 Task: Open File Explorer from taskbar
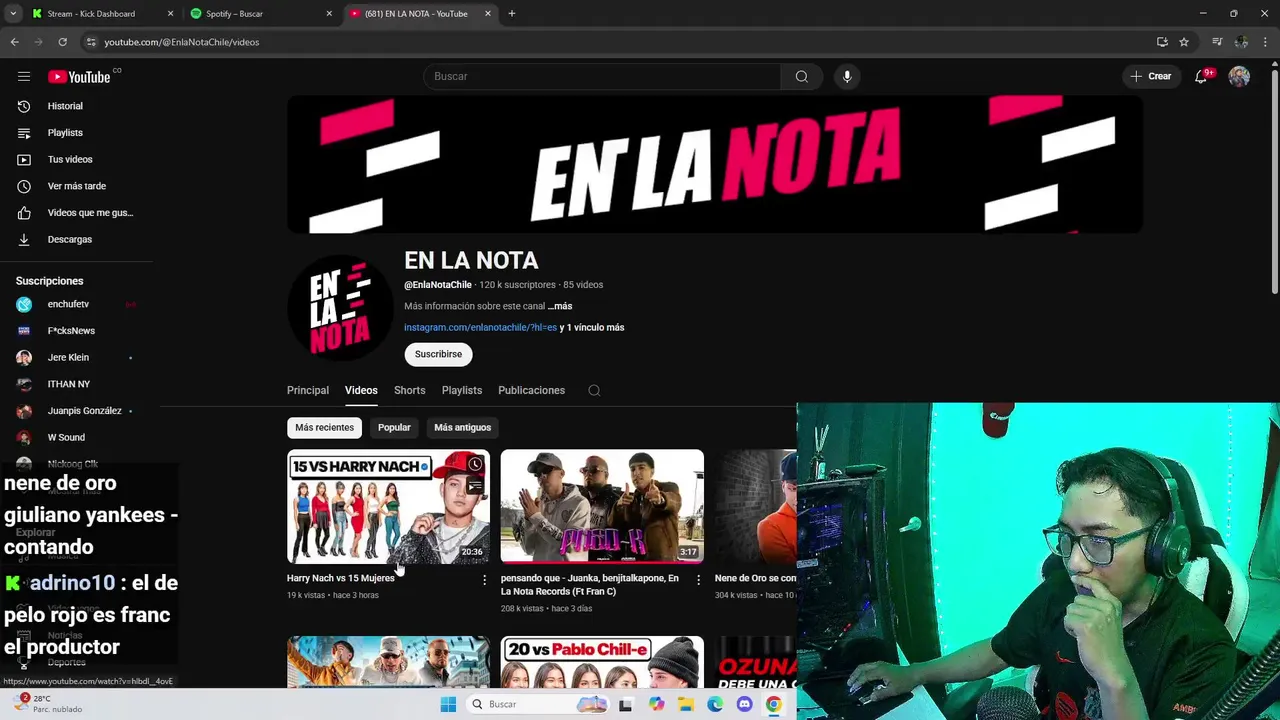[686, 705]
